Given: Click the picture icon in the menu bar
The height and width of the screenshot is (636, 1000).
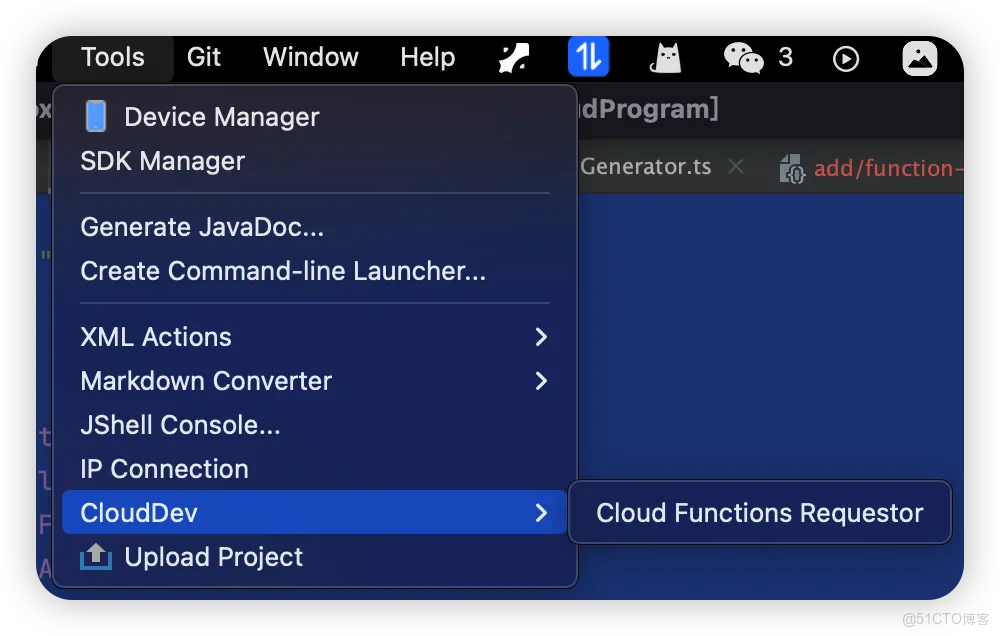Looking at the screenshot, I should [920, 58].
